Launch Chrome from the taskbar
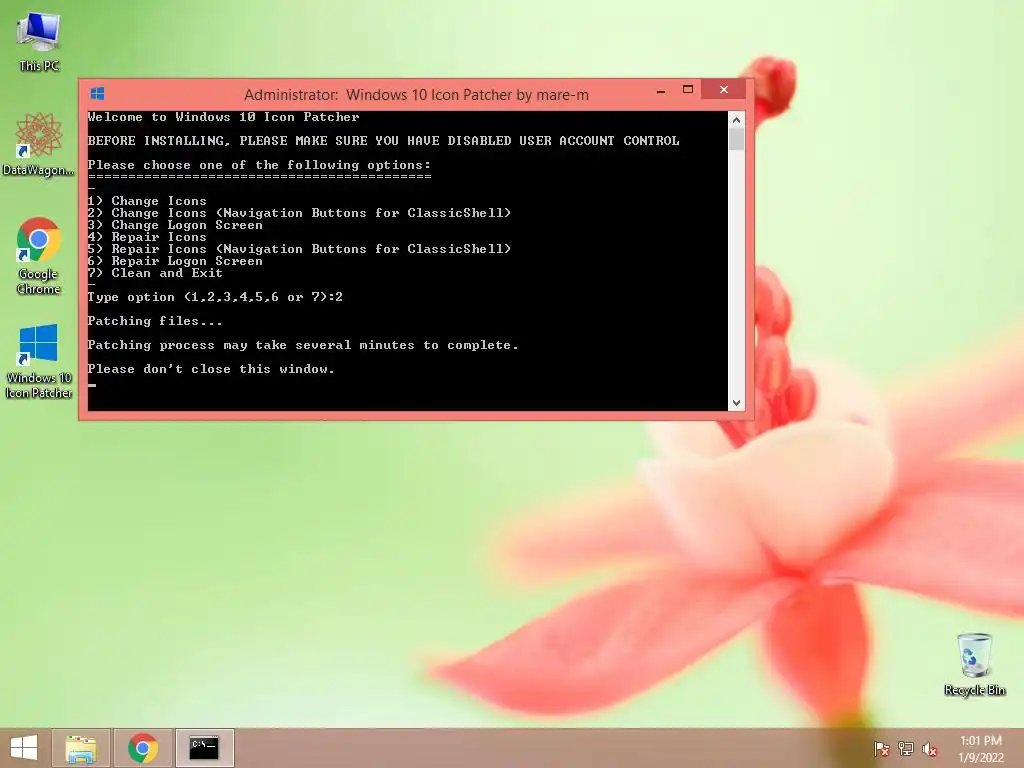Viewport: 1024px width, 768px height. [143, 748]
